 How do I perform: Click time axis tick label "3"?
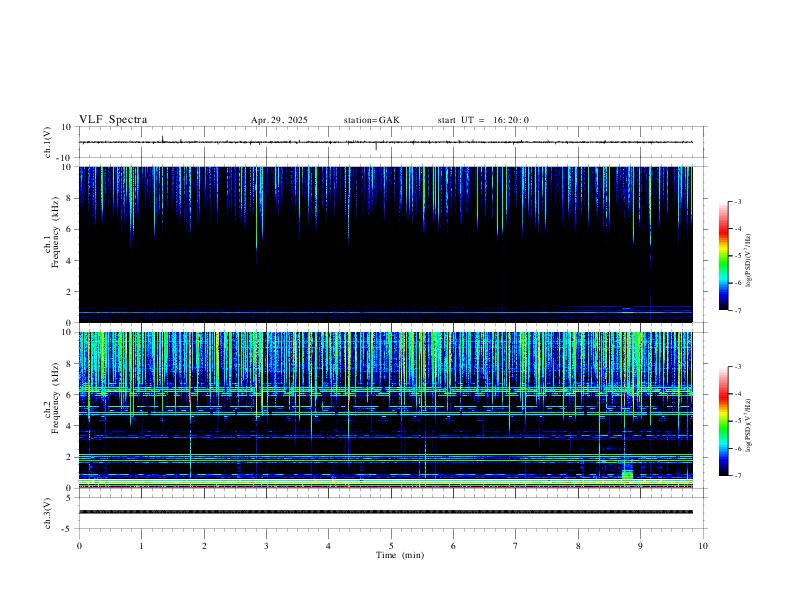(x=266, y=546)
